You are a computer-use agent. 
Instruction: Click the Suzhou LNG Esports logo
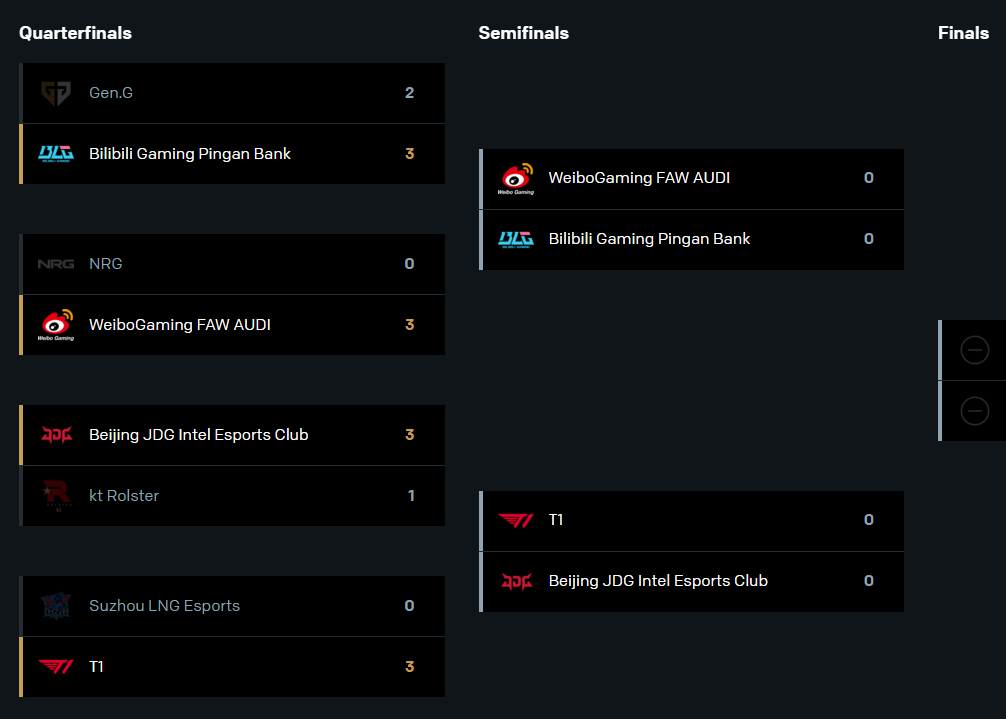point(56,606)
